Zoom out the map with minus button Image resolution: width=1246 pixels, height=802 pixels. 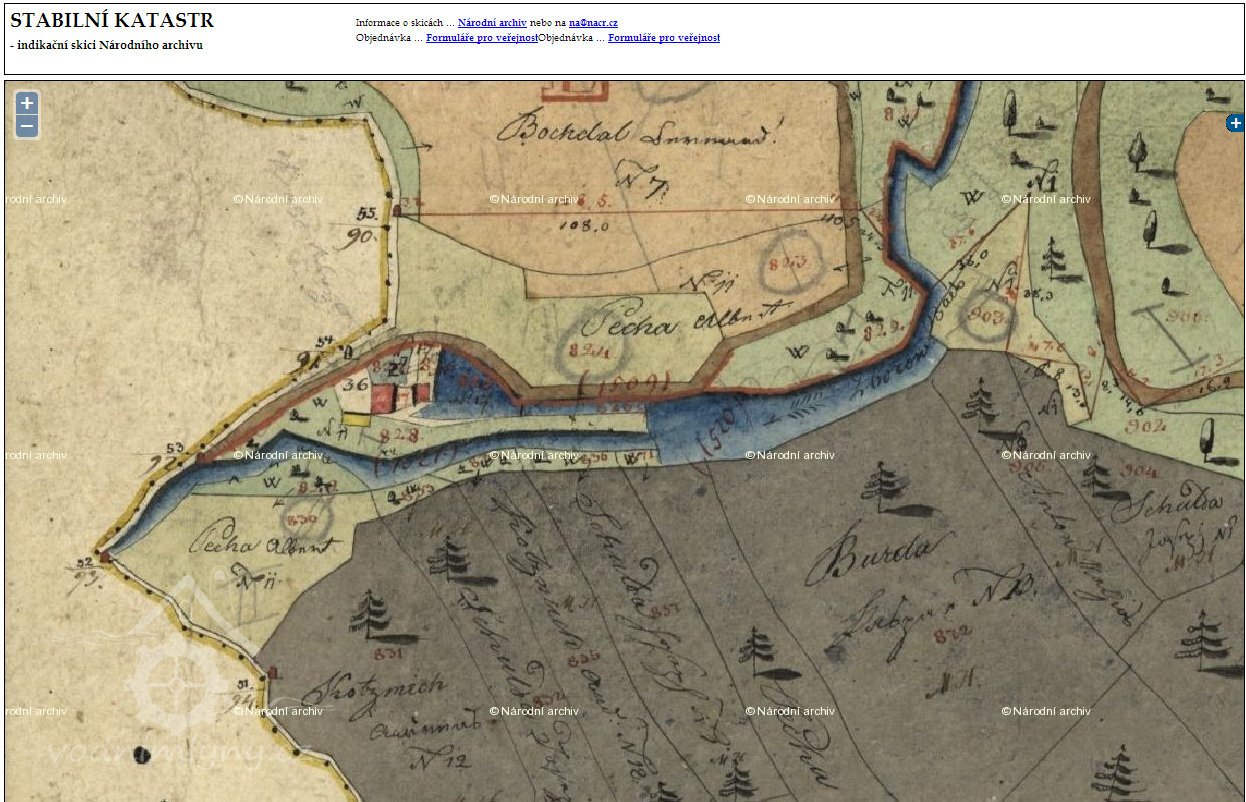[x=27, y=126]
